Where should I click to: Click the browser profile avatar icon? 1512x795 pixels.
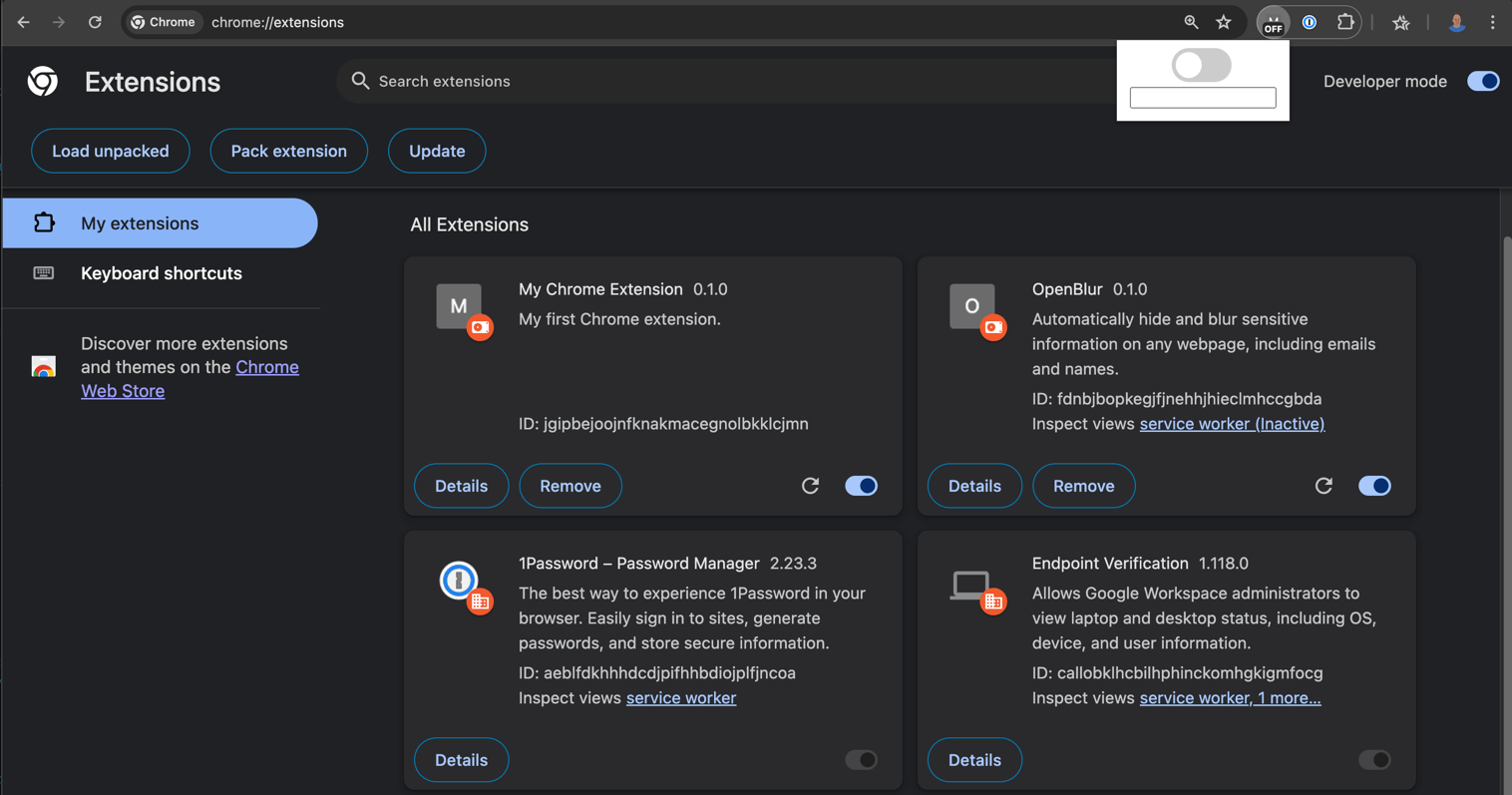tap(1457, 21)
